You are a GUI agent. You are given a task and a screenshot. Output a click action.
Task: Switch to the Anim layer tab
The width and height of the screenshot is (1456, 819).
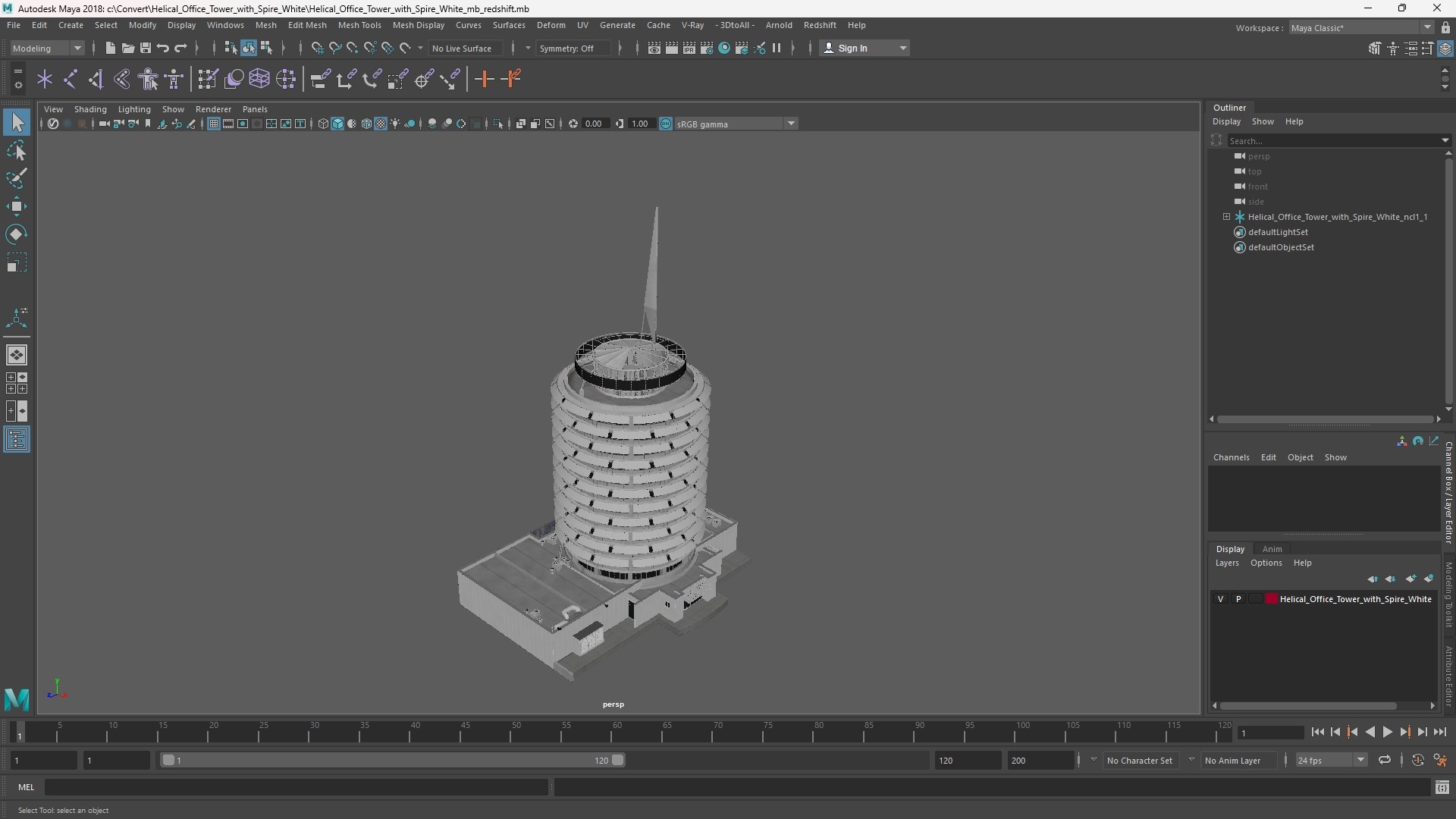pyautogui.click(x=1272, y=549)
